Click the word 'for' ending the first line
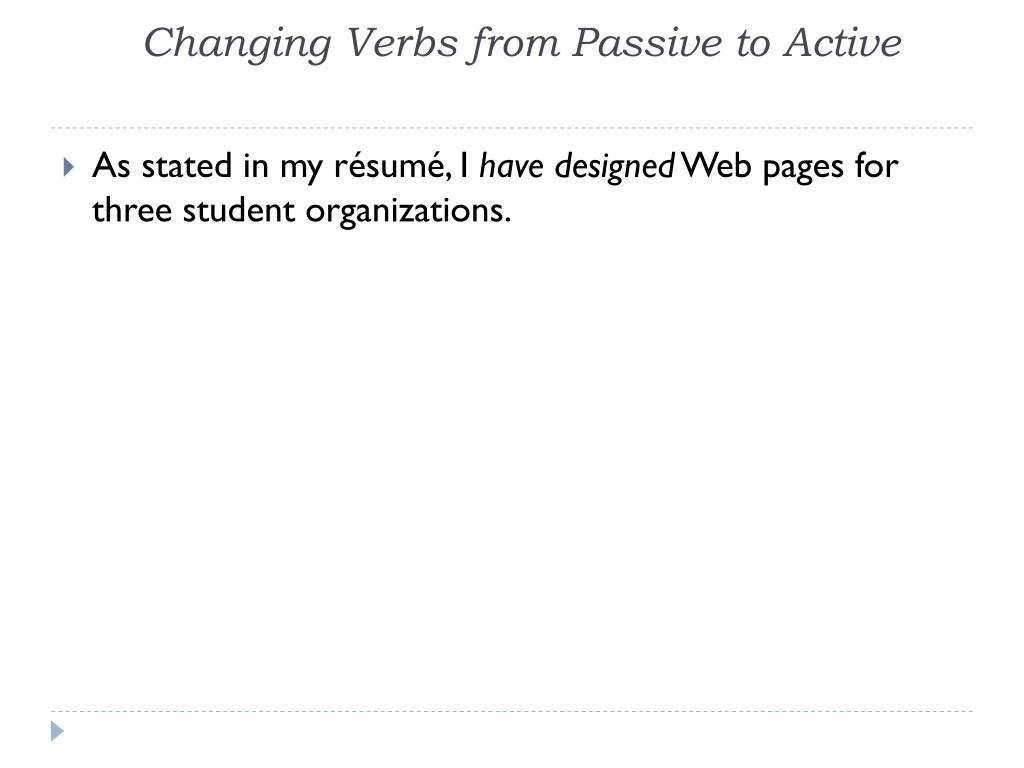1024x768 pixels. (x=876, y=166)
